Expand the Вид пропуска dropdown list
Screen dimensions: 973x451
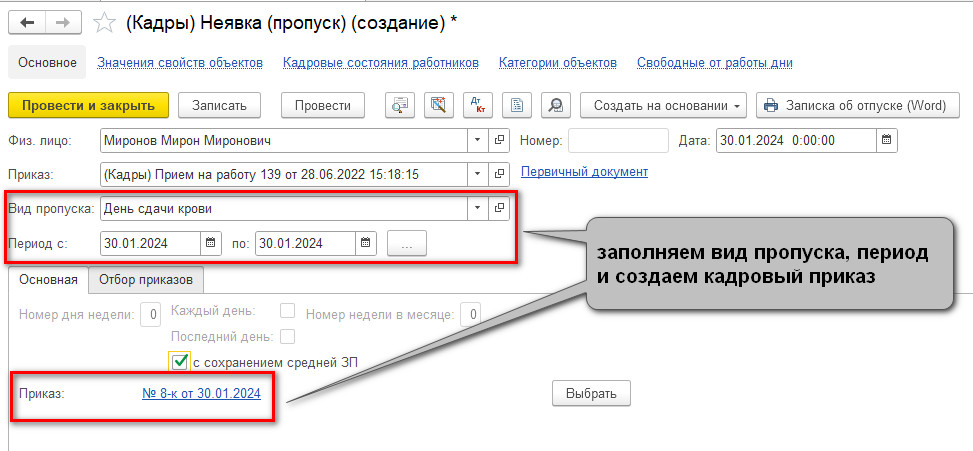pos(477,208)
